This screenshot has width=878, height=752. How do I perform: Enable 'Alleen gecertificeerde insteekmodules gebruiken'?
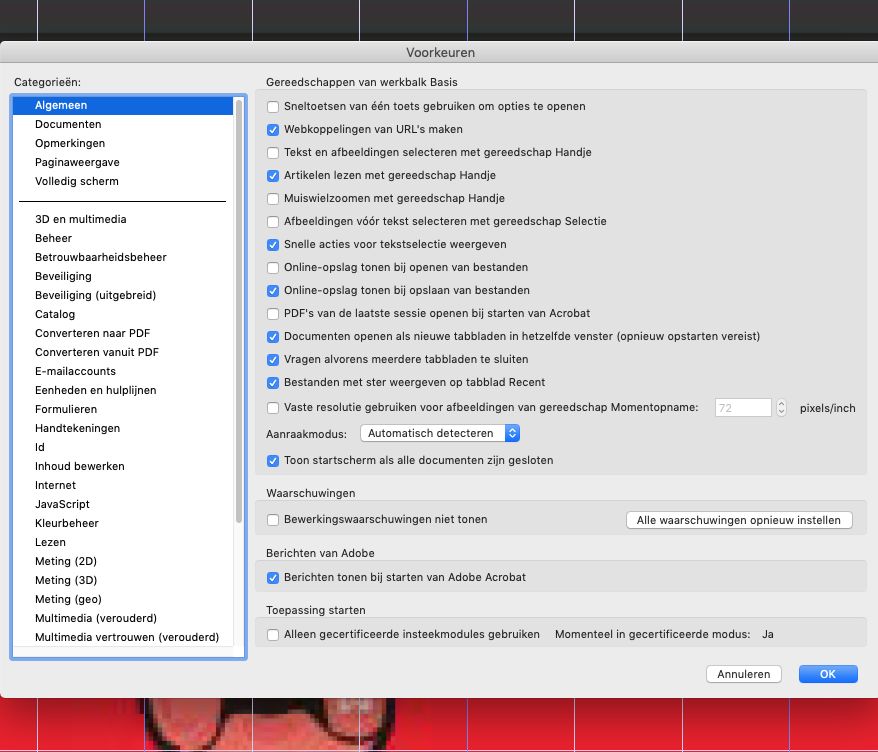click(272, 634)
